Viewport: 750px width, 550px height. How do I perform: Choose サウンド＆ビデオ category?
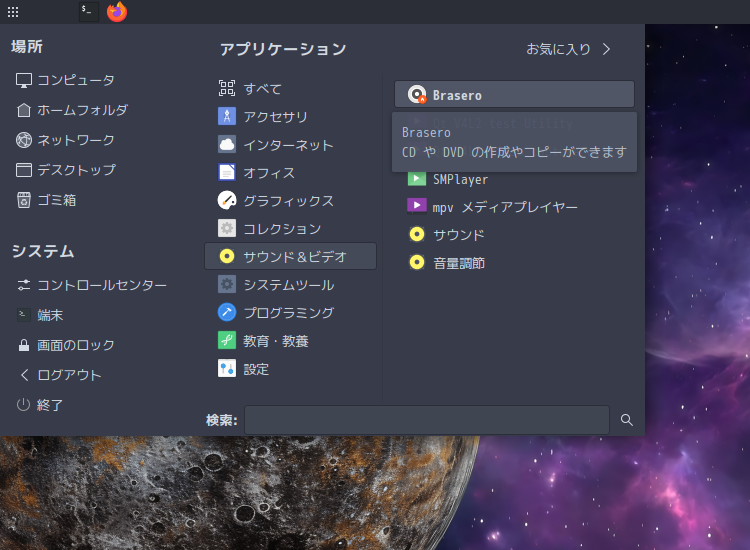pos(290,256)
